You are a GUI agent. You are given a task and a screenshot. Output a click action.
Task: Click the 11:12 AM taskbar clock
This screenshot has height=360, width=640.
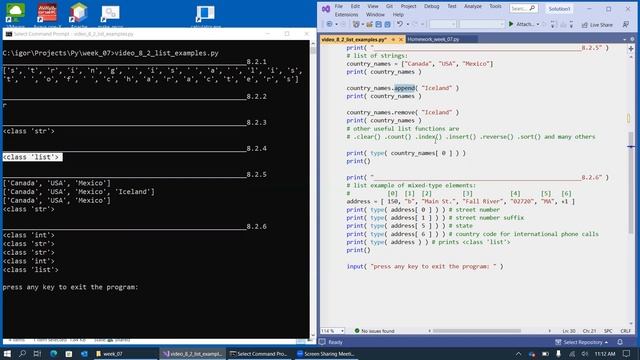[x=605, y=354]
